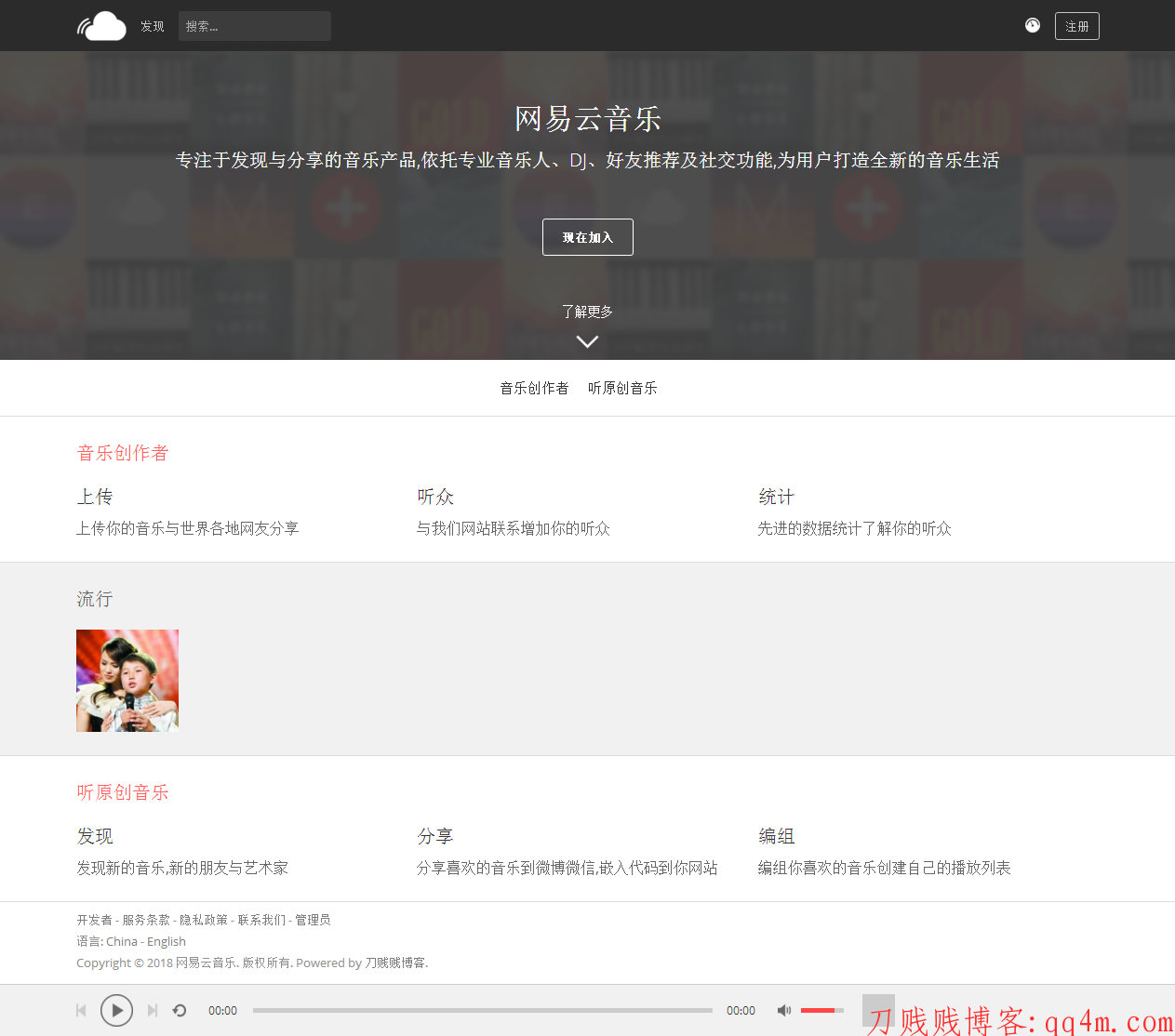
Task: Open the 发现 menu in the navigation bar
Action: pyautogui.click(x=153, y=26)
